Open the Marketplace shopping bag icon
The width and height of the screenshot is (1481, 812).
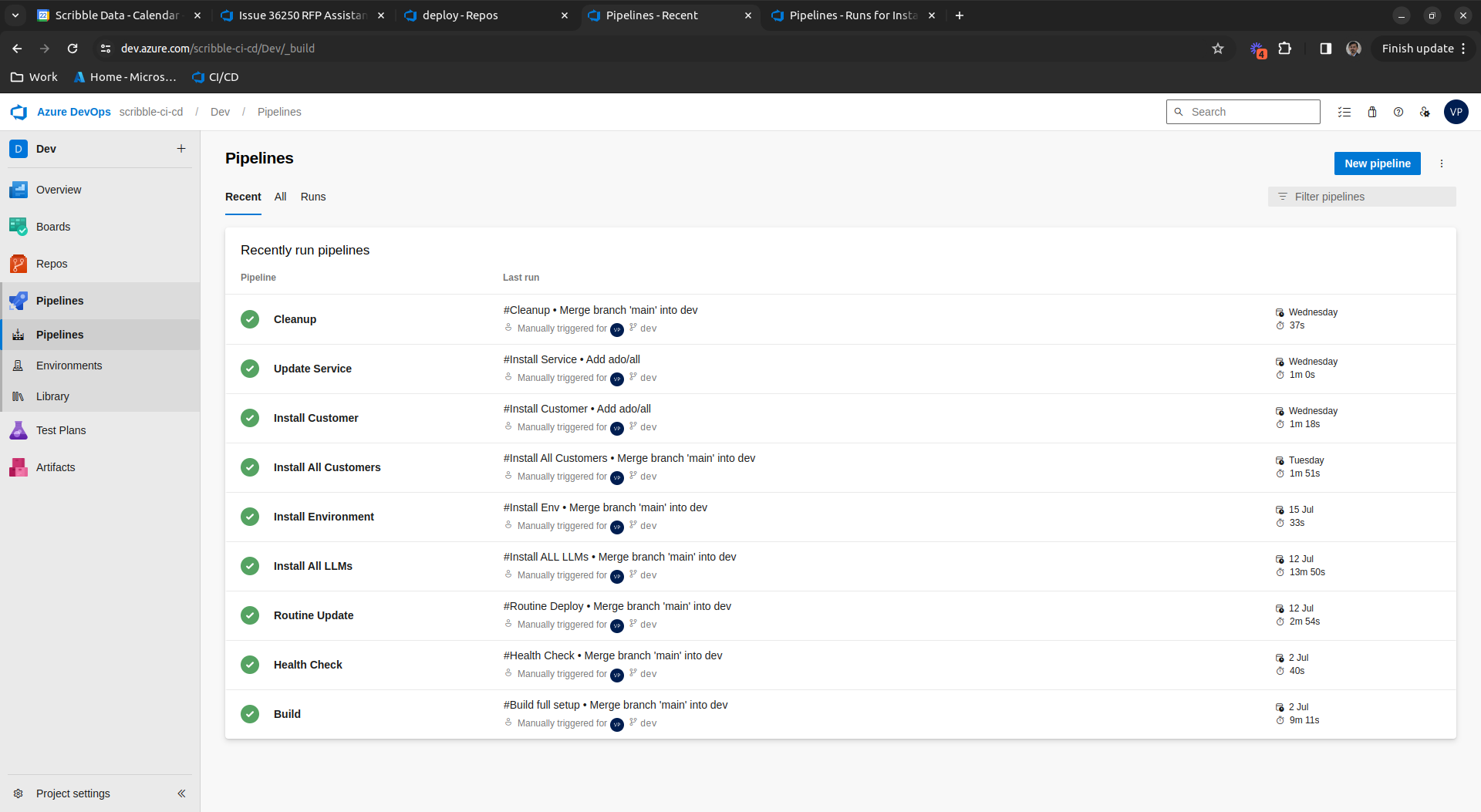[1372, 112]
